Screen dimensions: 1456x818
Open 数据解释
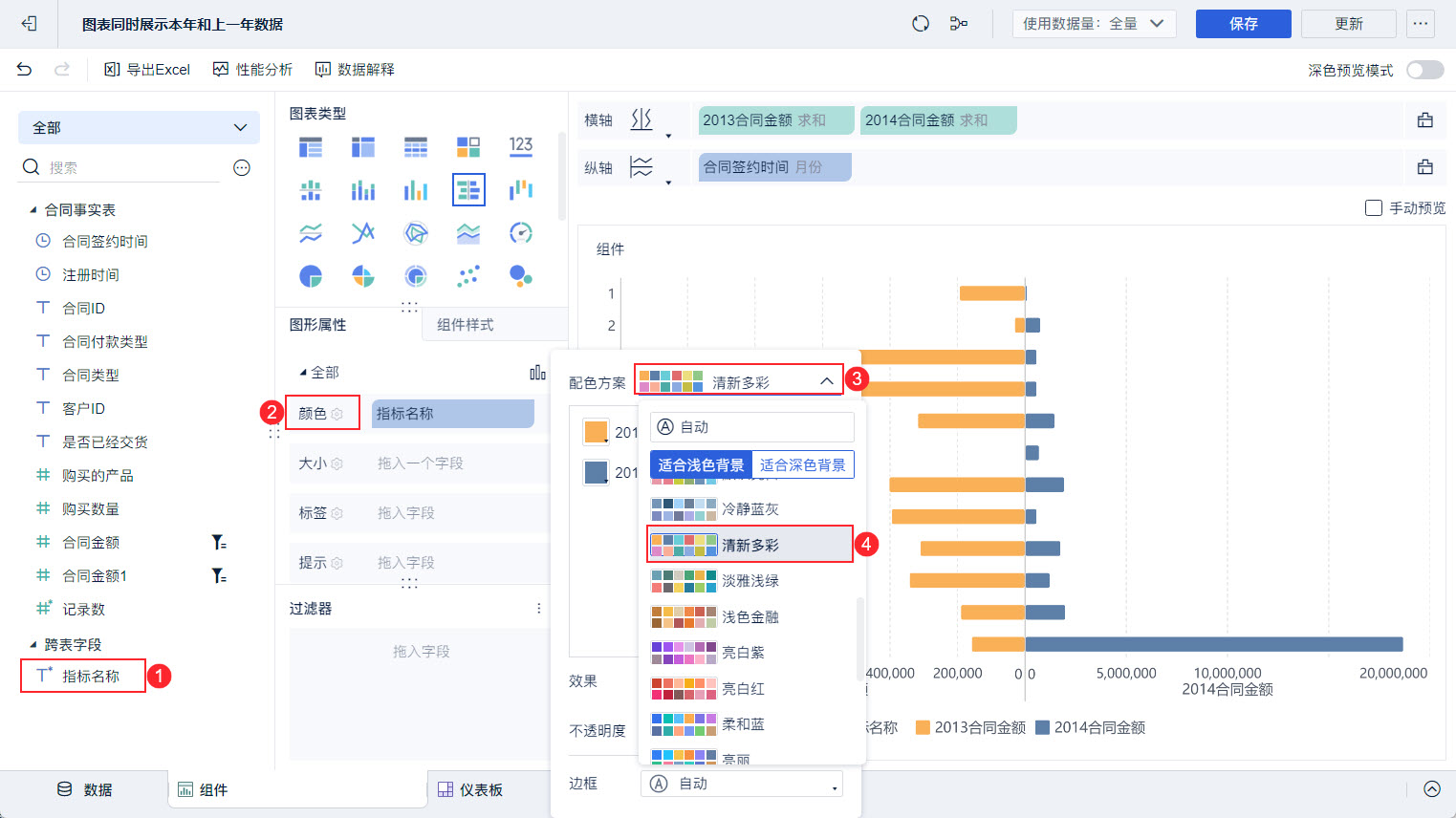pyautogui.click(x=355, y=70)
